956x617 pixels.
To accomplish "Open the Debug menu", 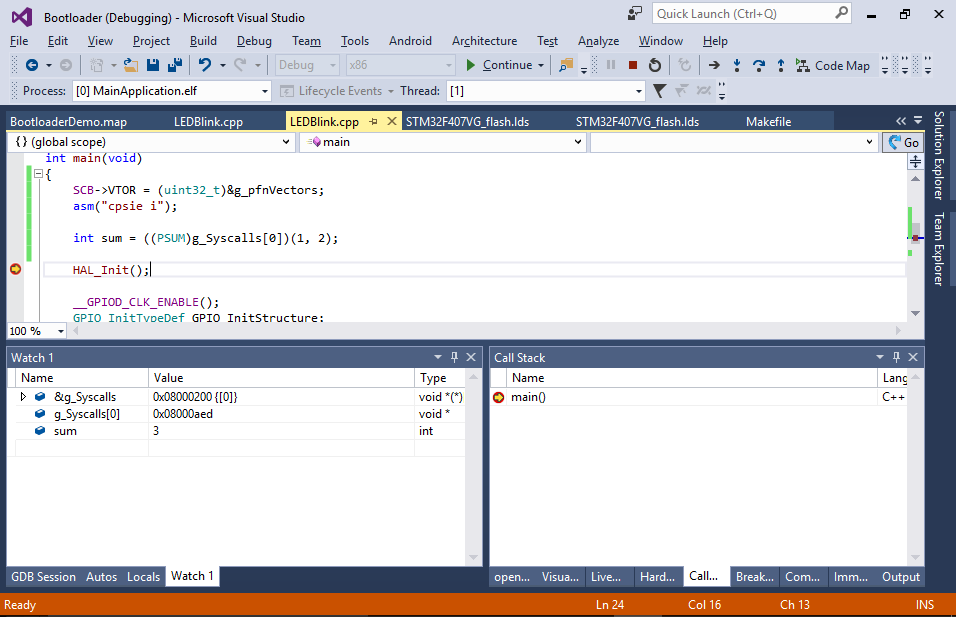I will 254,41.
